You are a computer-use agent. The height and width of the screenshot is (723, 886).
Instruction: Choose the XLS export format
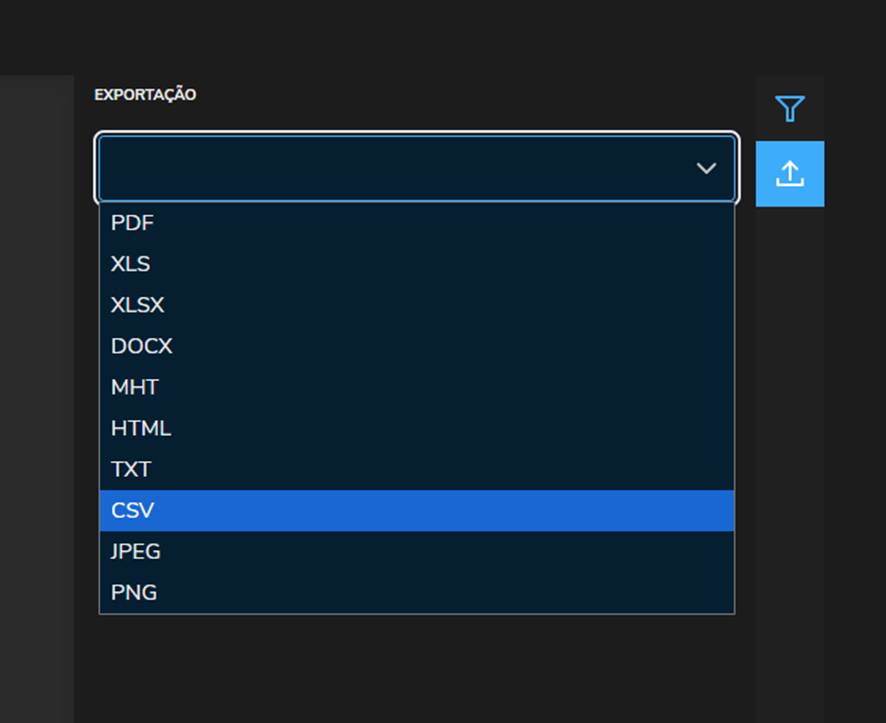click(131, 264)
